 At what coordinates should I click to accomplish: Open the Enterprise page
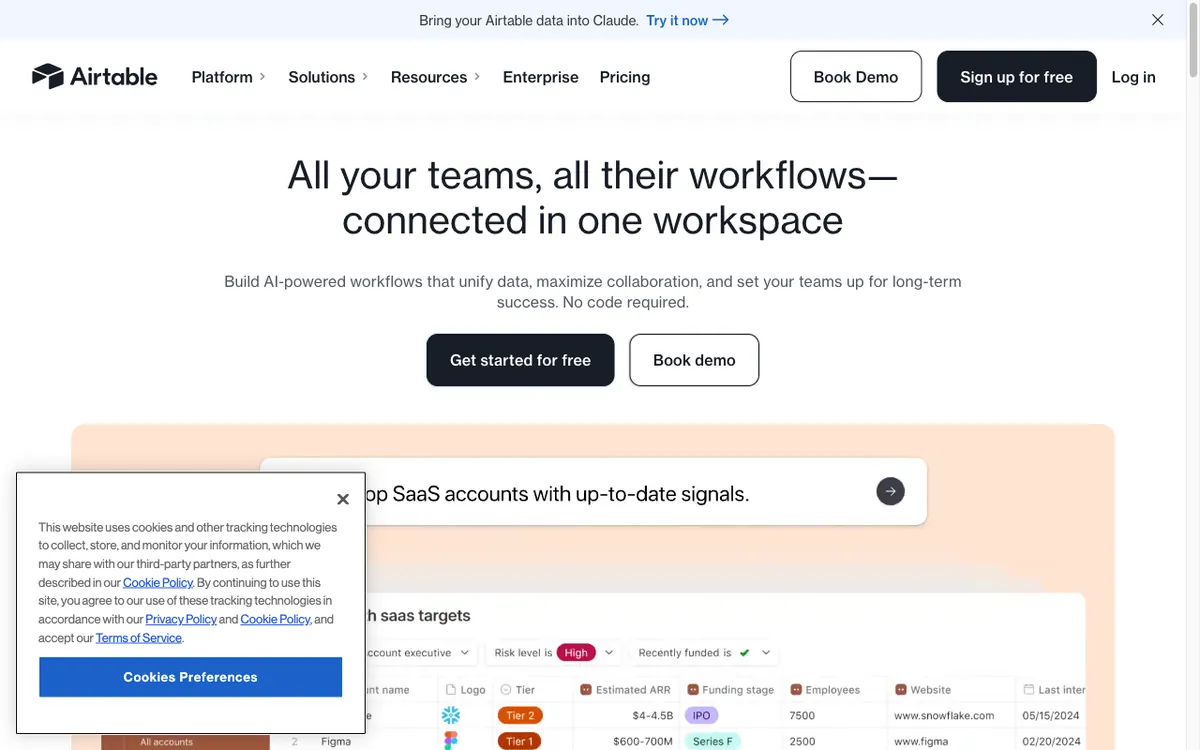[x=540, y=77]
